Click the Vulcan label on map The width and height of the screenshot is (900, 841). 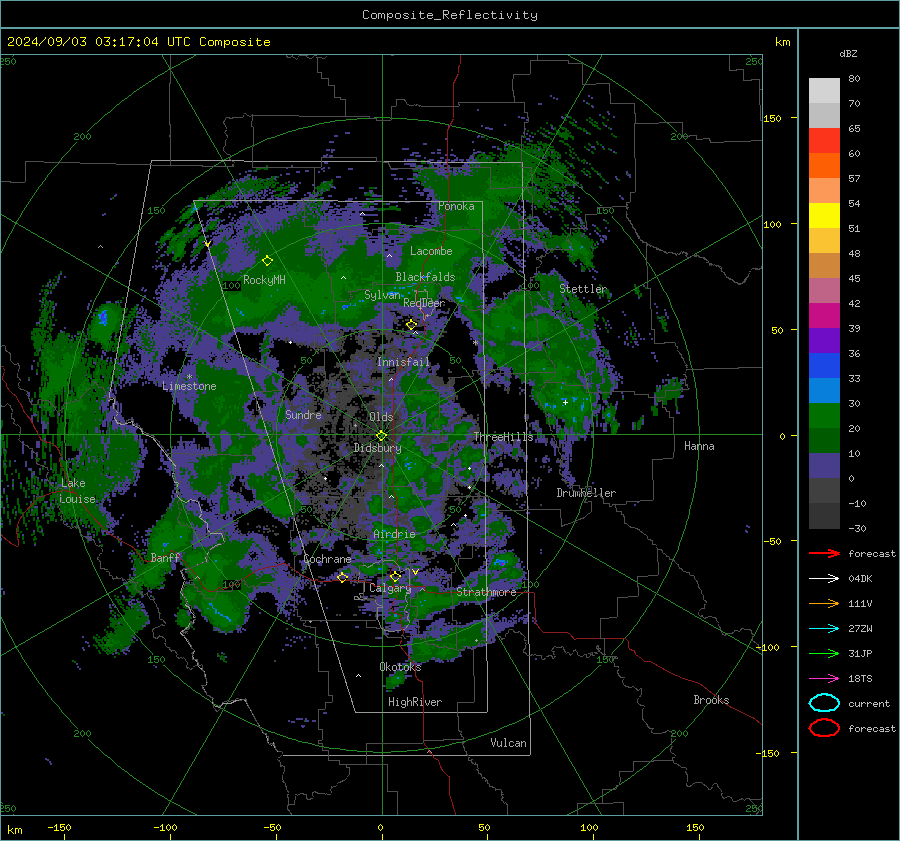tap(508, 743)
